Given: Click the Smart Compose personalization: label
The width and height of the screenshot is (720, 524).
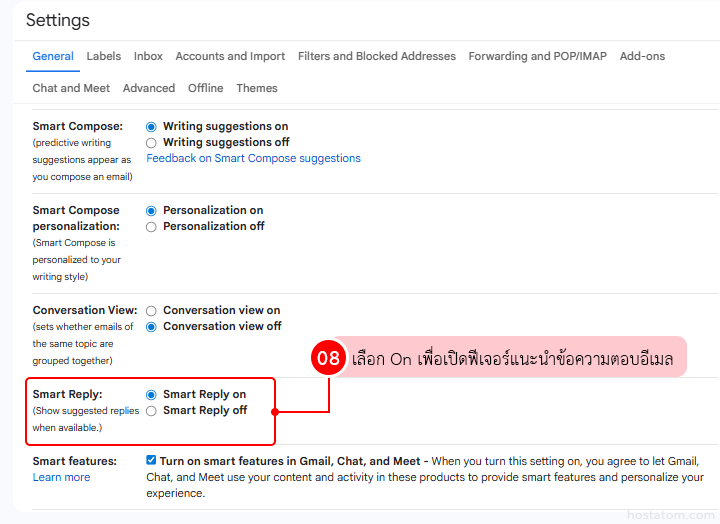Looking at the screenshot, I should click(76, 218).
